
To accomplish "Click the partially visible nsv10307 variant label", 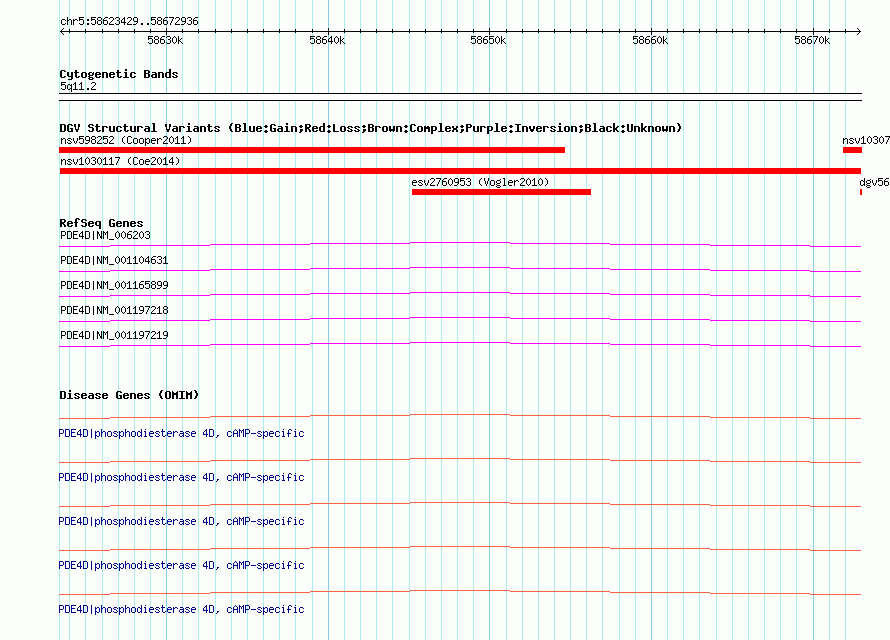I will (866, 140).
